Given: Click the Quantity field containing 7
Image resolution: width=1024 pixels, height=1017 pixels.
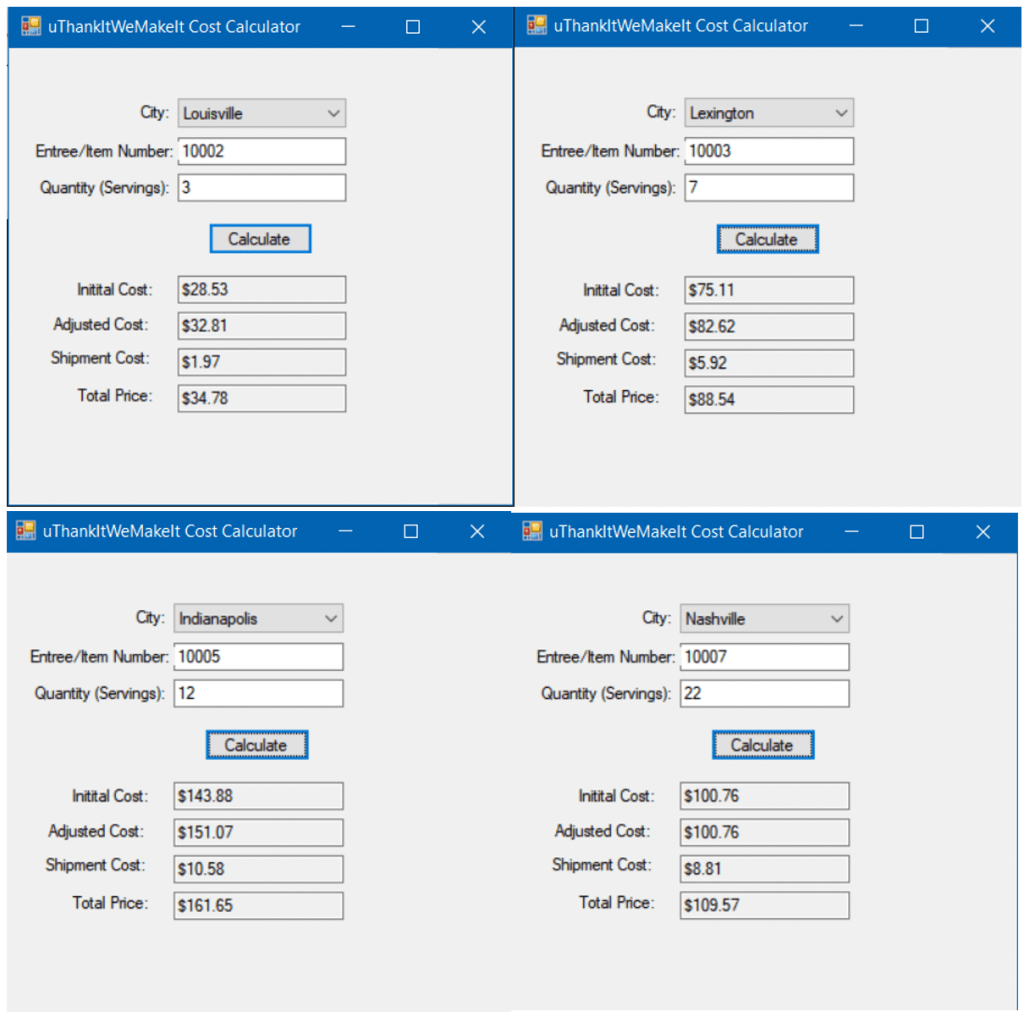Looking at the screenshot, I should (768, 187).
